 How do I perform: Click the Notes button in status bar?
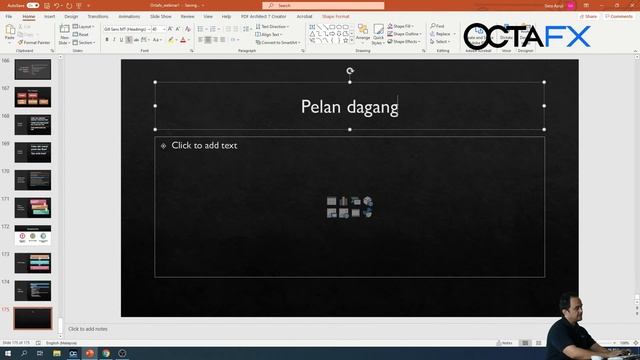pyautogui.click(x=504, y=343)
